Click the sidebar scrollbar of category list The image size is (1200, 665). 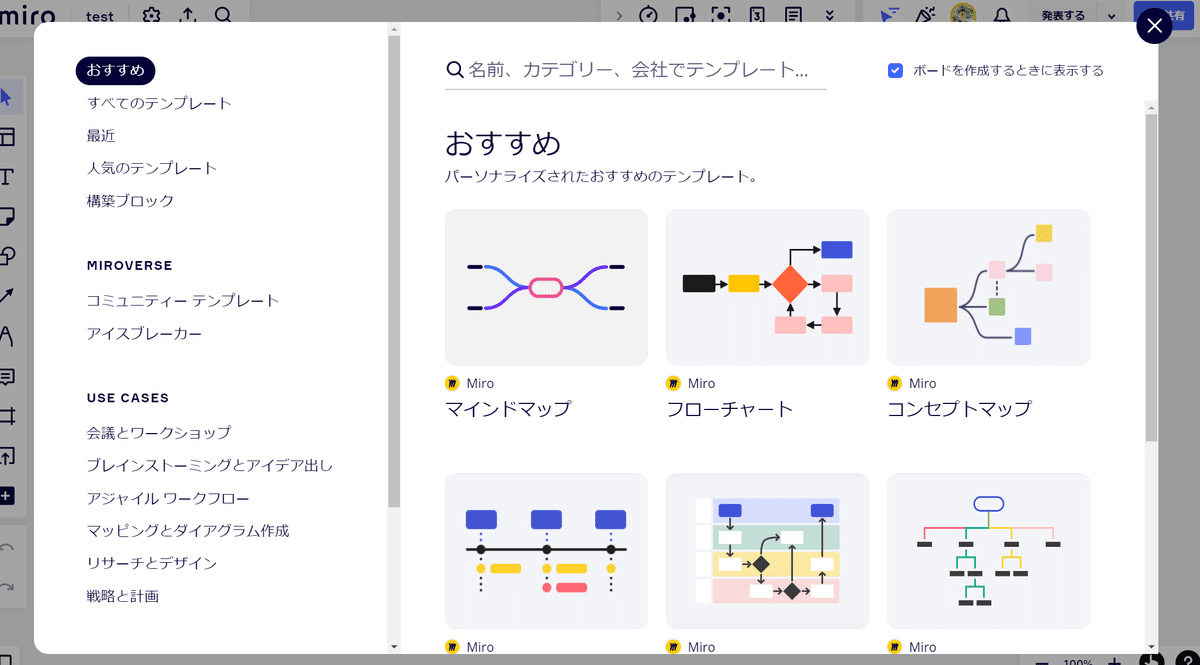click(393, 270)
